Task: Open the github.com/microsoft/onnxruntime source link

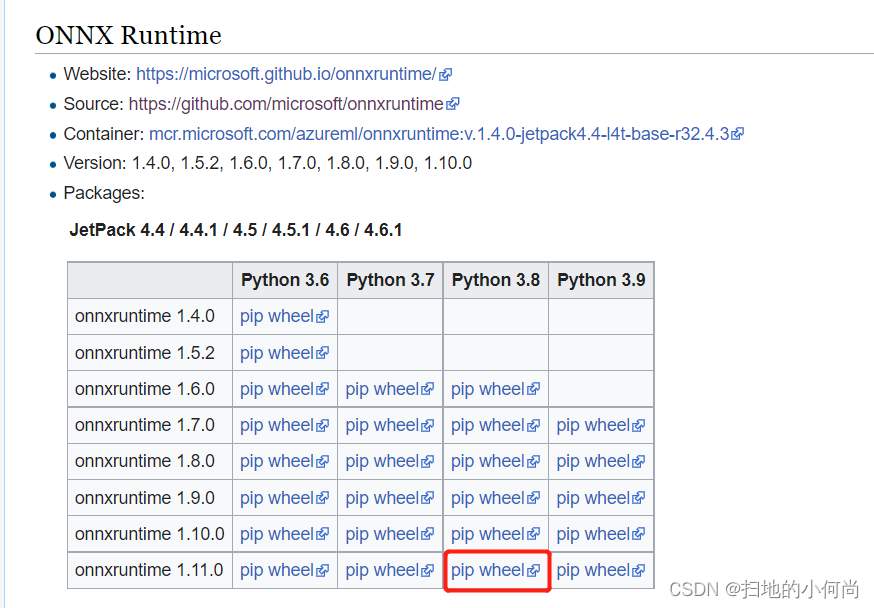Action: point(286,104)
